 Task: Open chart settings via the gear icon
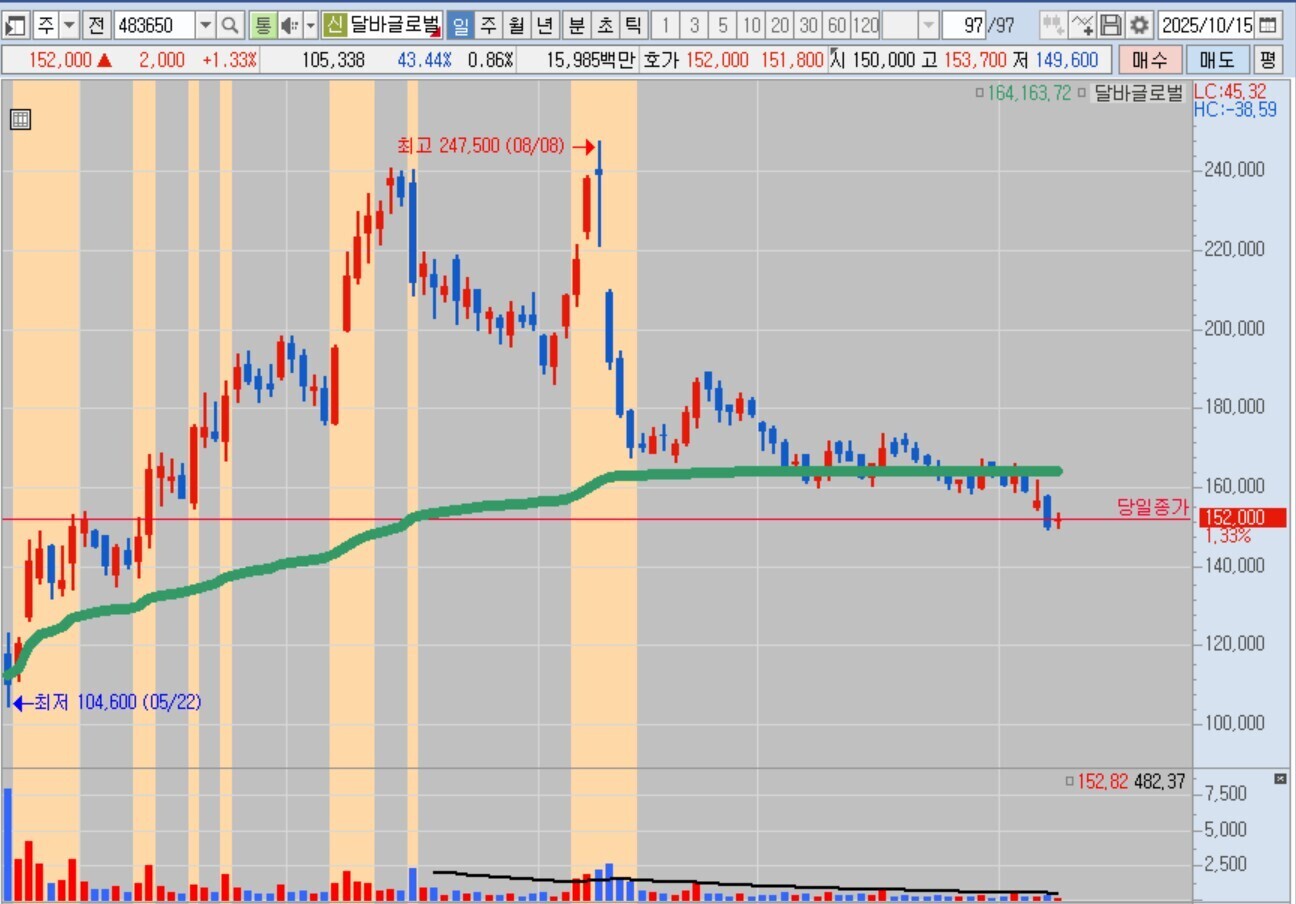pos(1139,25)
